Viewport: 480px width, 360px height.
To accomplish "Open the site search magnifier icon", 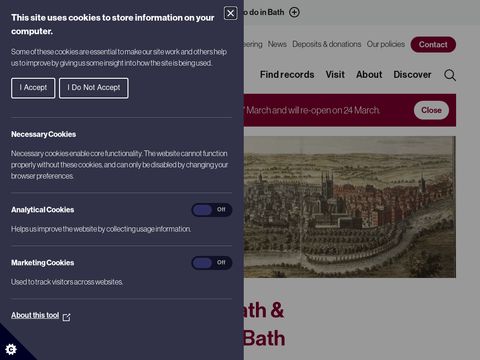I will pyautogui.click(x=450, y=75).
